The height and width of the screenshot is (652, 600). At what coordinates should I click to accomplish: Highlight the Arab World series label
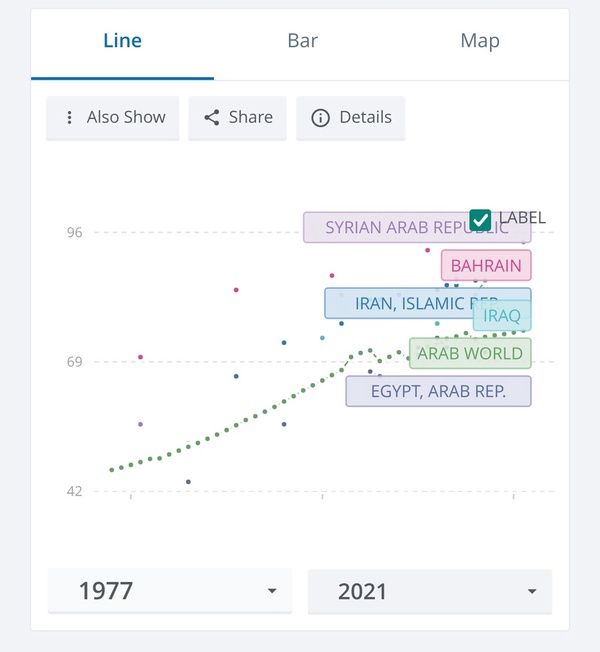470,353
